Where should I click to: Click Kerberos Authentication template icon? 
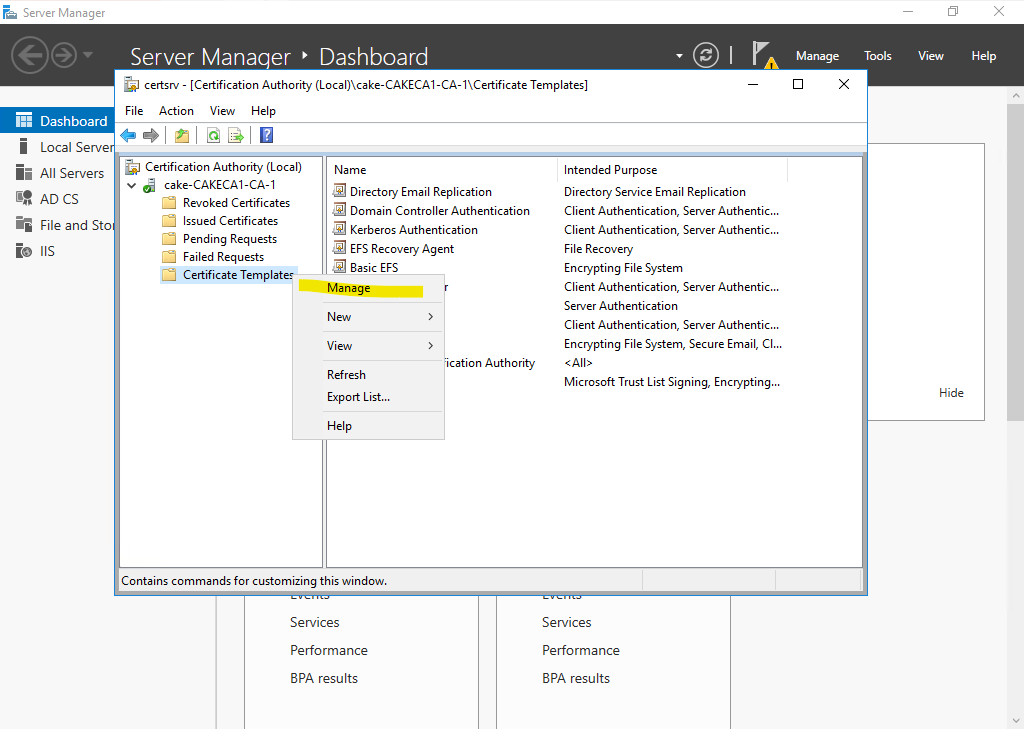(x=339, y=229)
